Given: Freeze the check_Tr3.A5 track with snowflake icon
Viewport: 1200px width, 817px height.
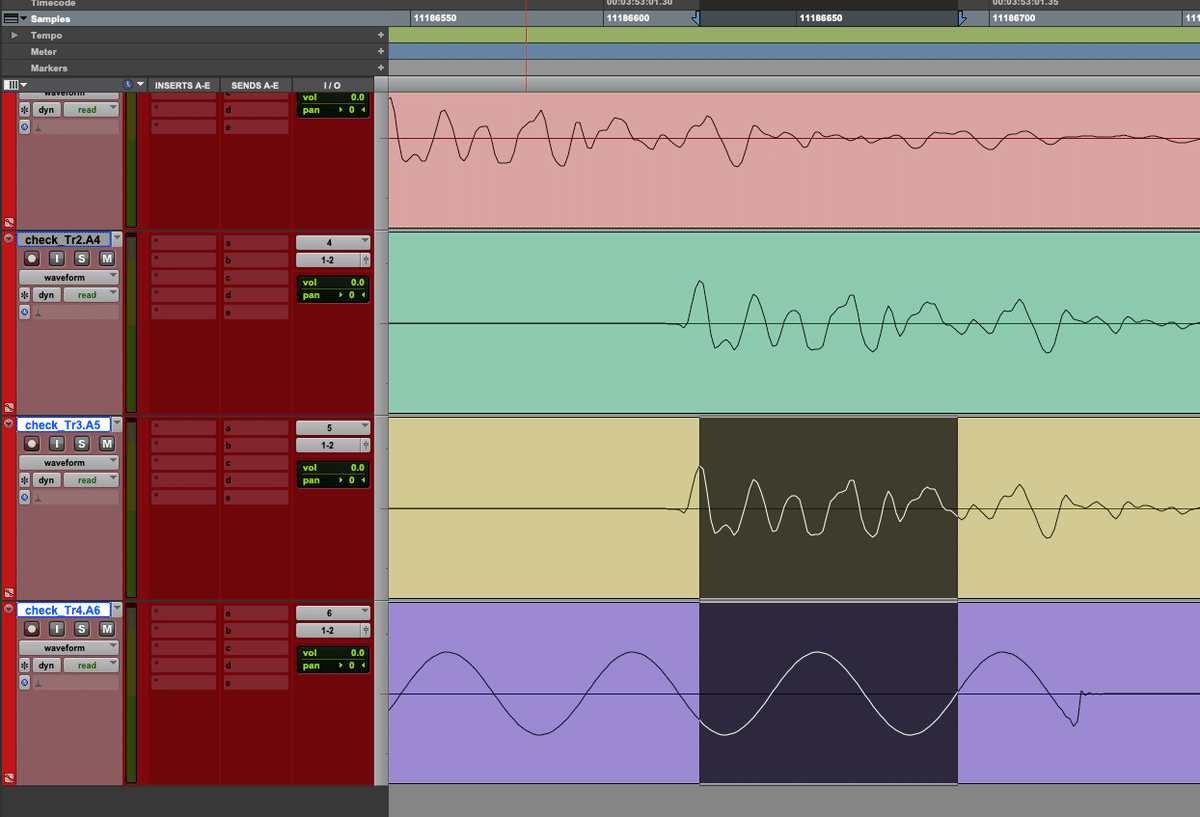Looking at the screenshot, I should point(25,480).
